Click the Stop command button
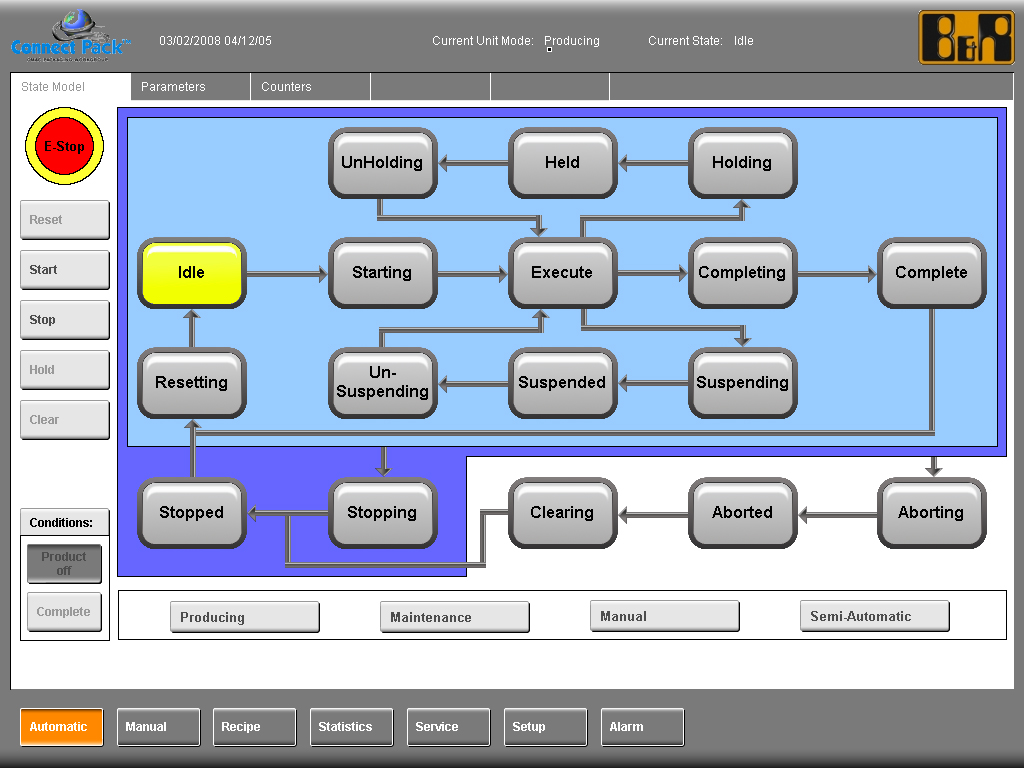 point(65,320)
